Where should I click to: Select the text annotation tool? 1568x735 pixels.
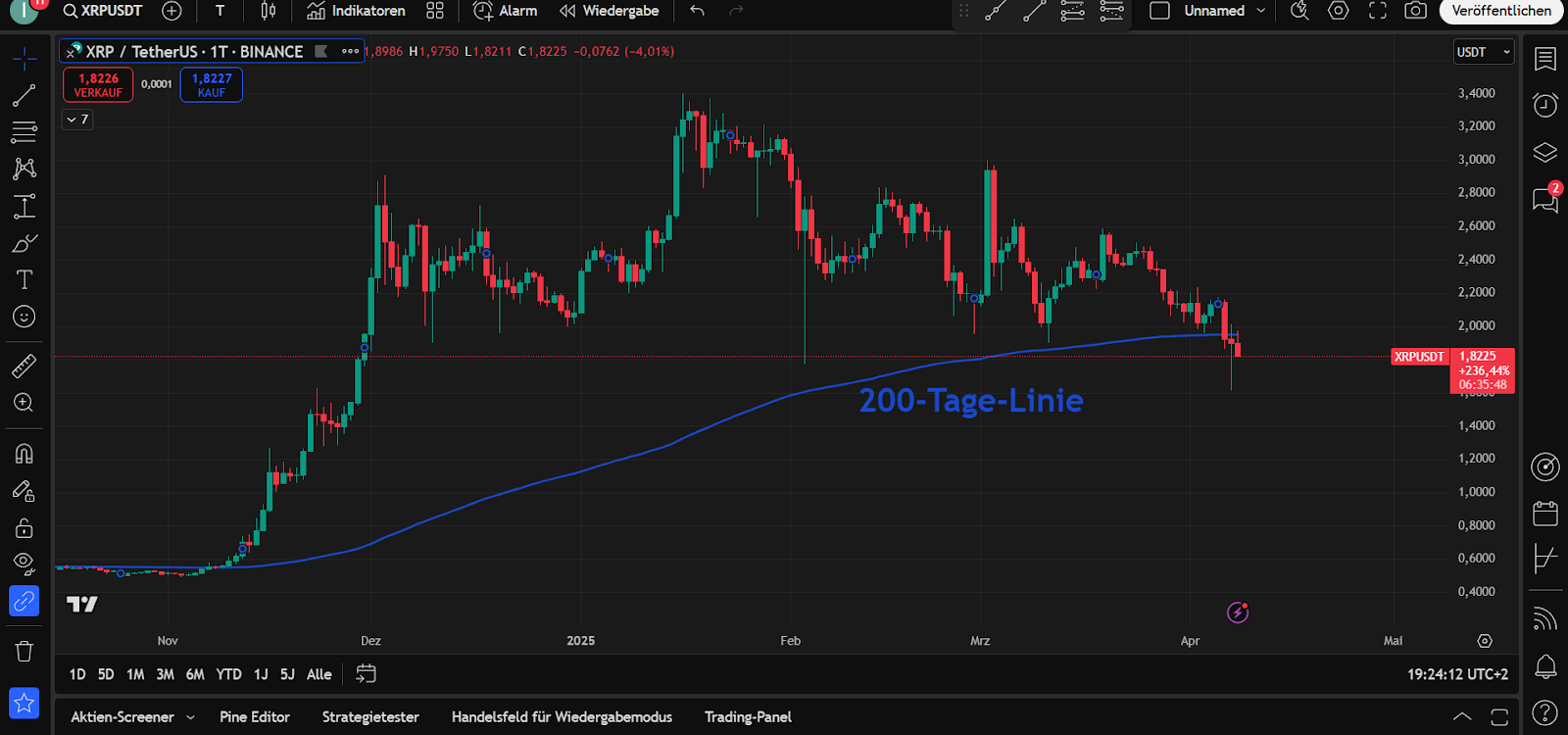[24, 279]
